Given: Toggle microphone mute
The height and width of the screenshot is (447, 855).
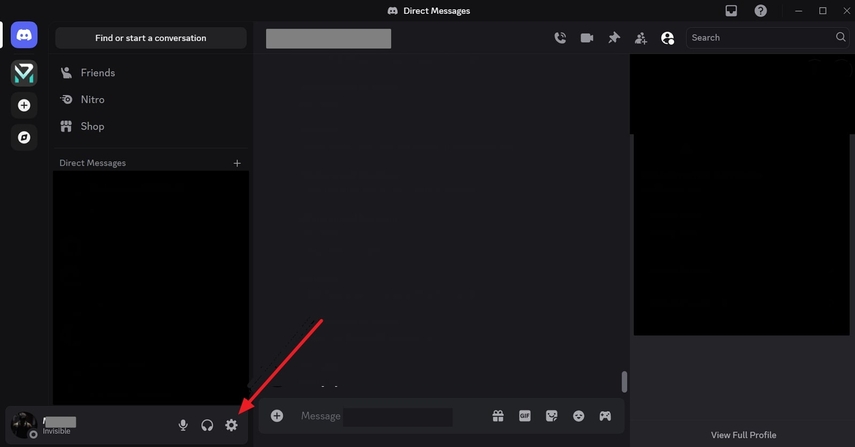Looking at the screenshot, I should [x=183, y=425].
